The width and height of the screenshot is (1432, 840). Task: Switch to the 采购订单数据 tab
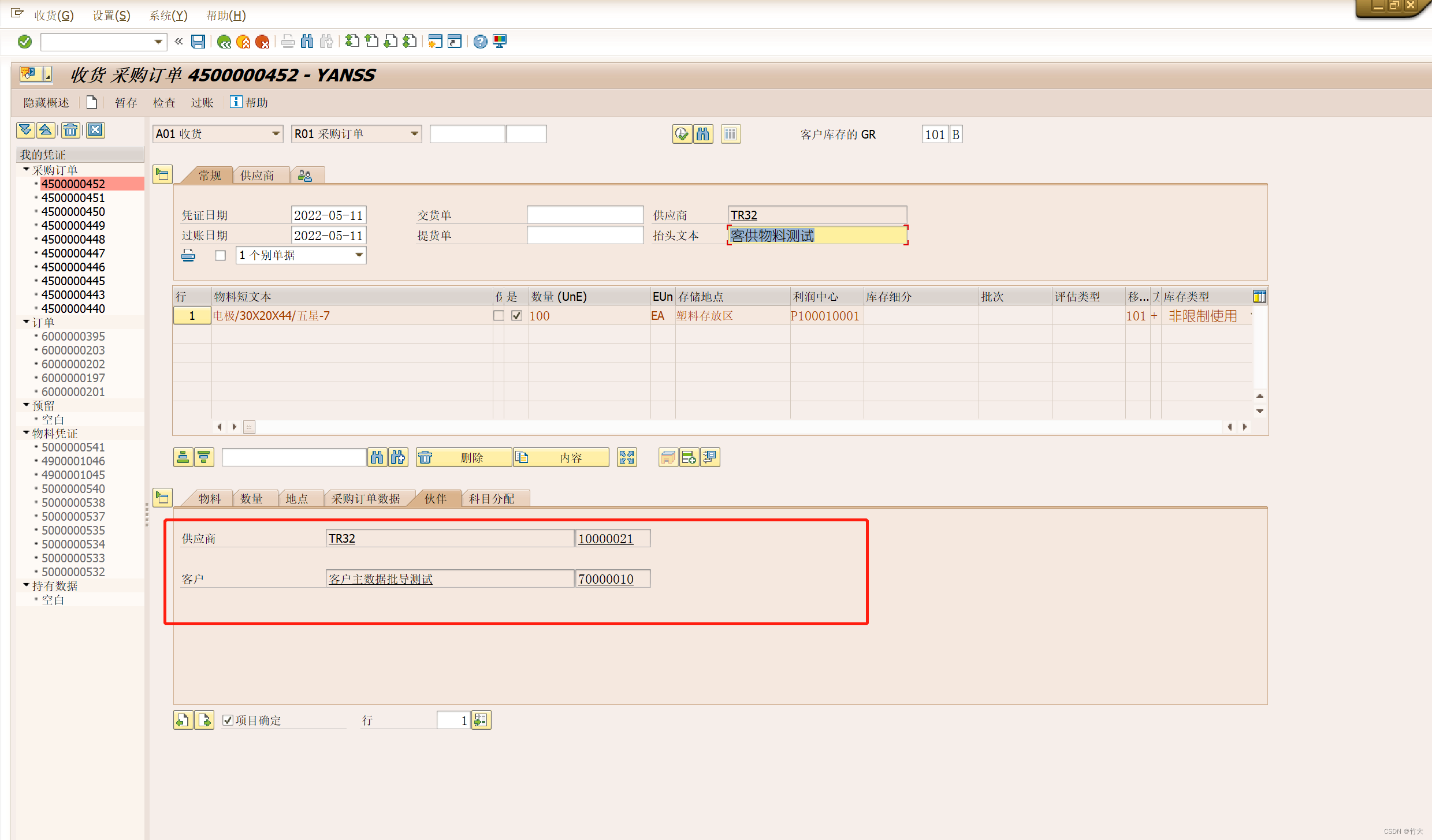366,499
